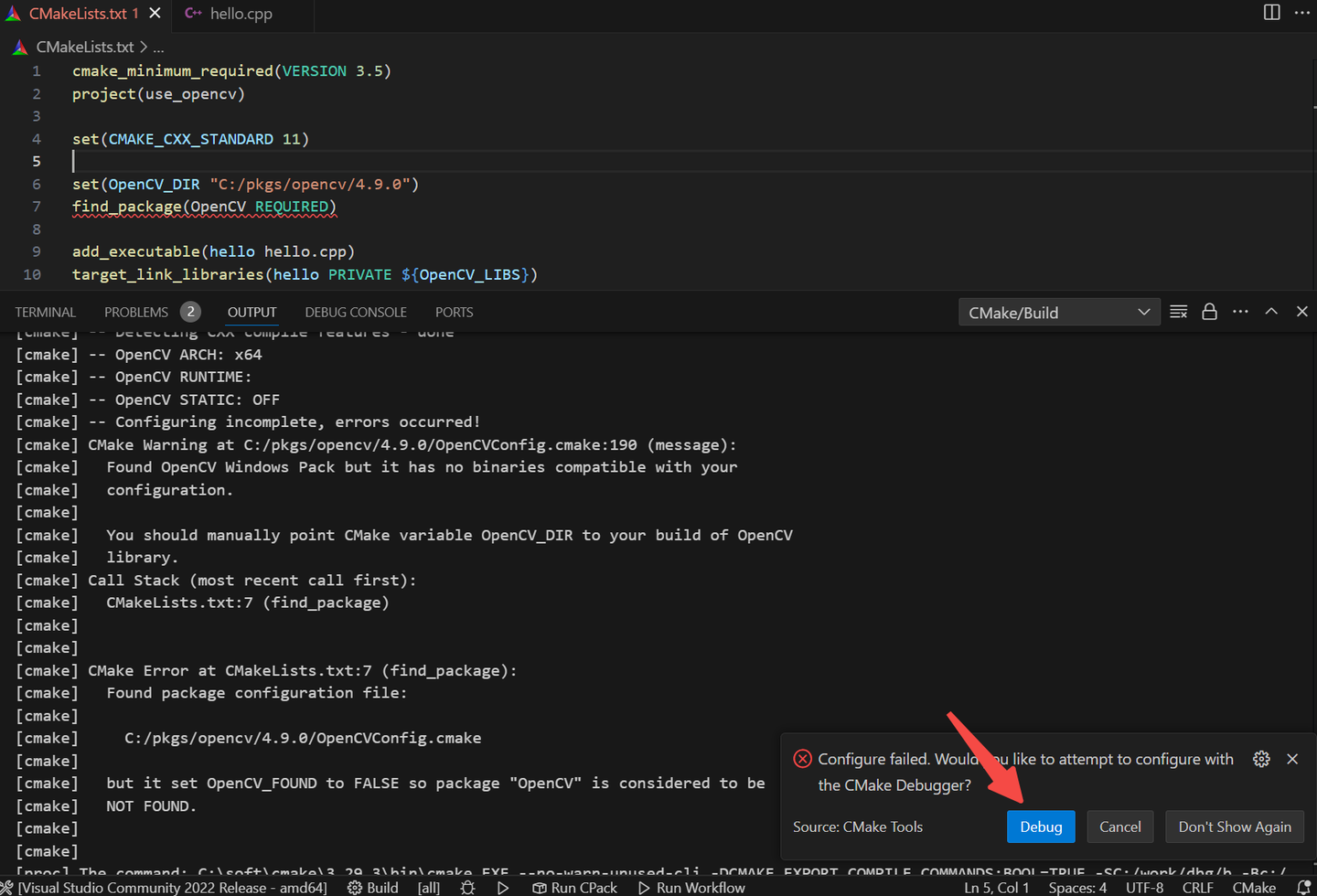The height and width of the screenshot is (896, 1317).
Task: Split the editor using the layout icon
Action: point(1271,13)
